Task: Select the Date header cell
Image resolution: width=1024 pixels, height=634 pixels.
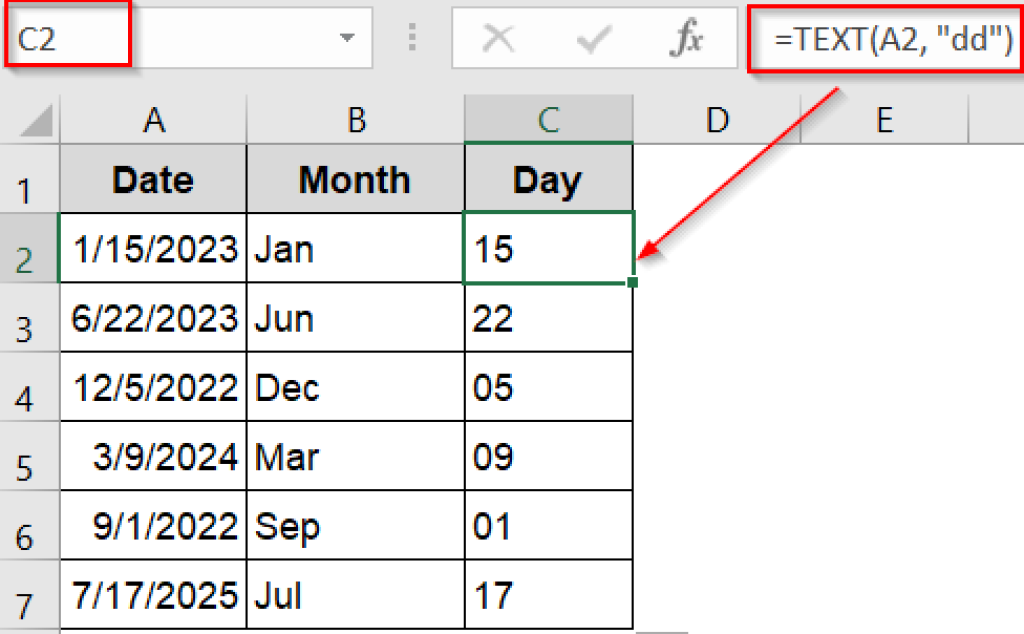Action: point(153,180)
